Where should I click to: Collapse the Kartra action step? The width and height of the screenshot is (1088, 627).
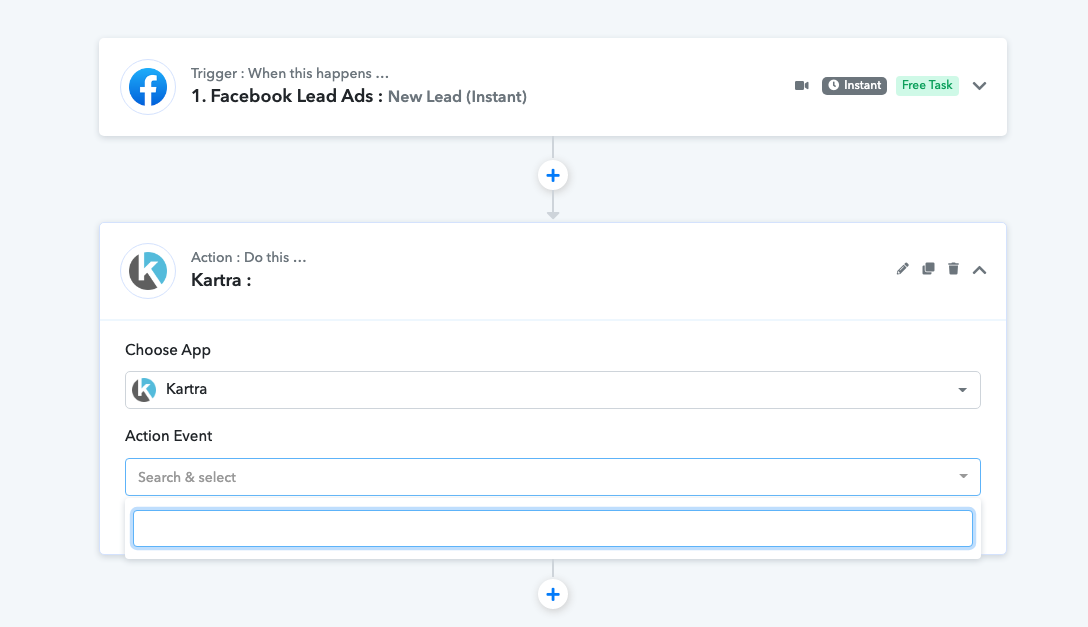click(x=979, y=270)
